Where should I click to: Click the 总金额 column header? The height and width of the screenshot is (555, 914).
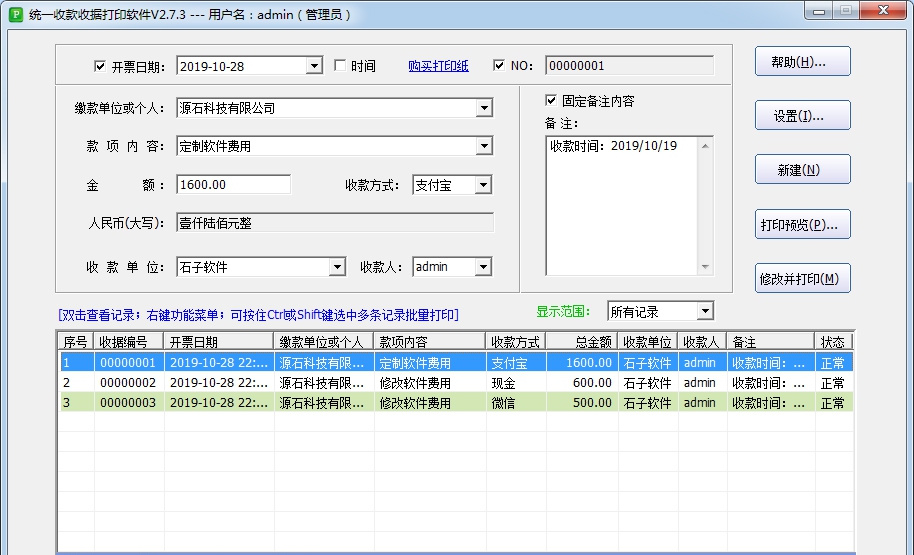click(580, 342)
